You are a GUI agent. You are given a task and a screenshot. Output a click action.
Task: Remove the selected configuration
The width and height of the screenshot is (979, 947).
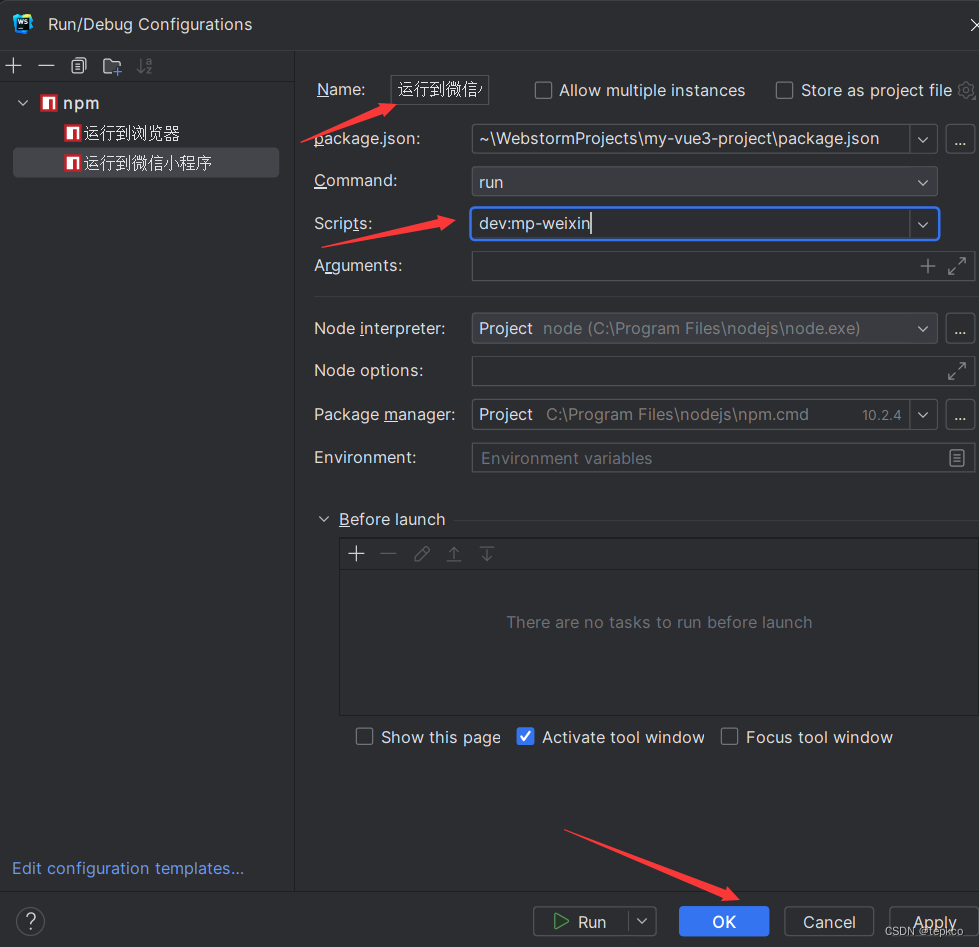pos(46,66)
